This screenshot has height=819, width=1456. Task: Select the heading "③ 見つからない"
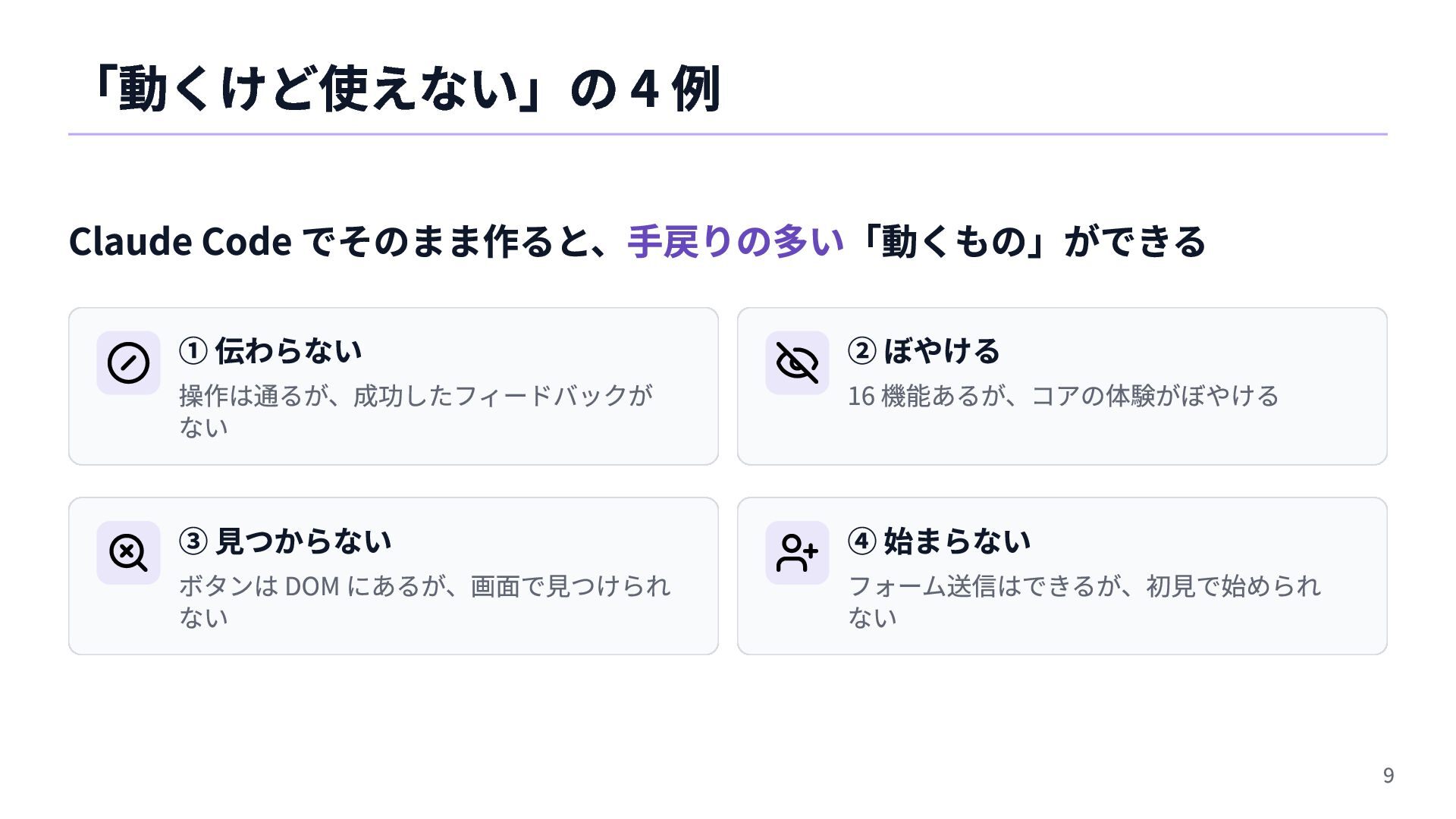(x=285, y=541)
